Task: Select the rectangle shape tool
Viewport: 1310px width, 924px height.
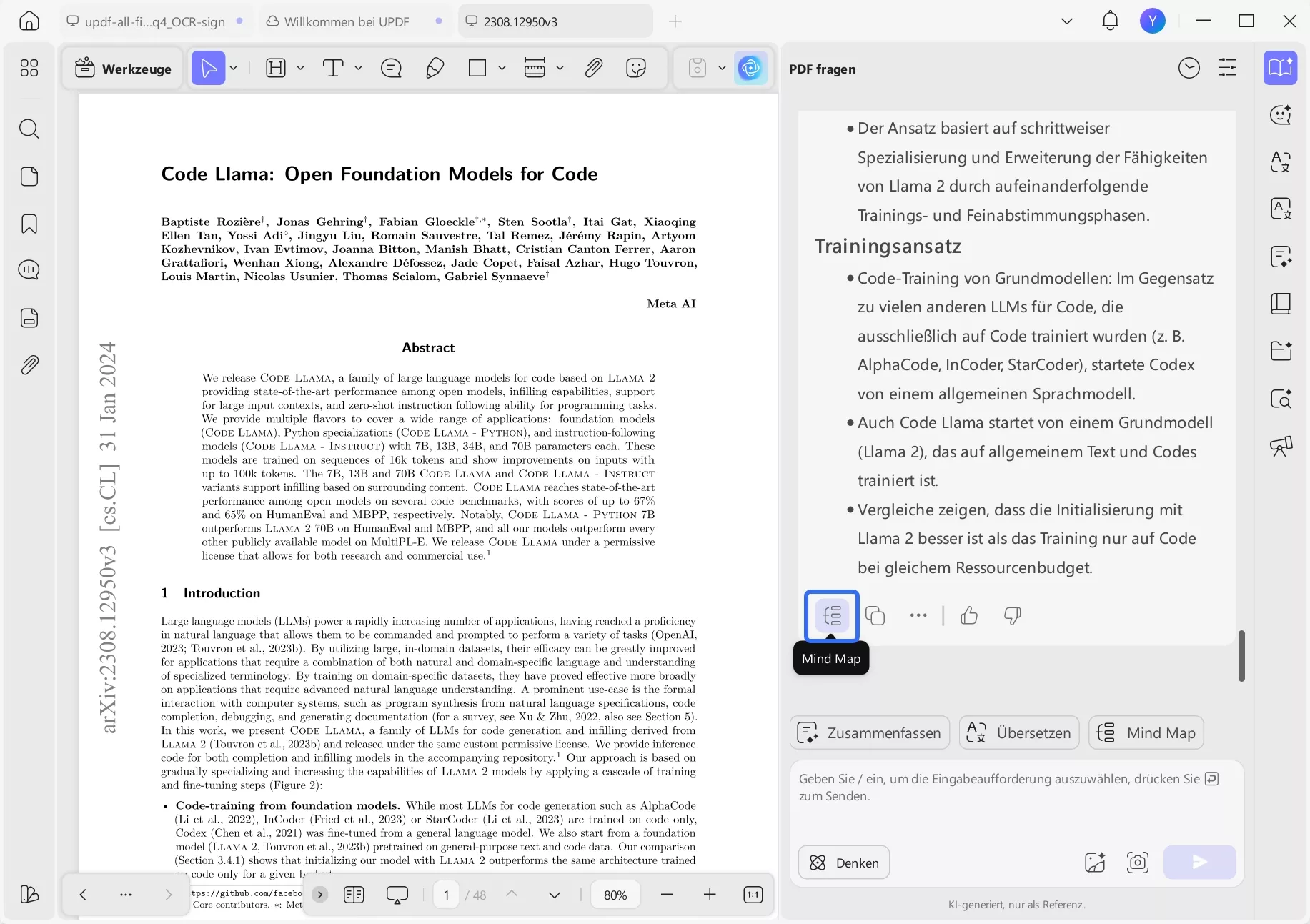Action: coord(477,69)
